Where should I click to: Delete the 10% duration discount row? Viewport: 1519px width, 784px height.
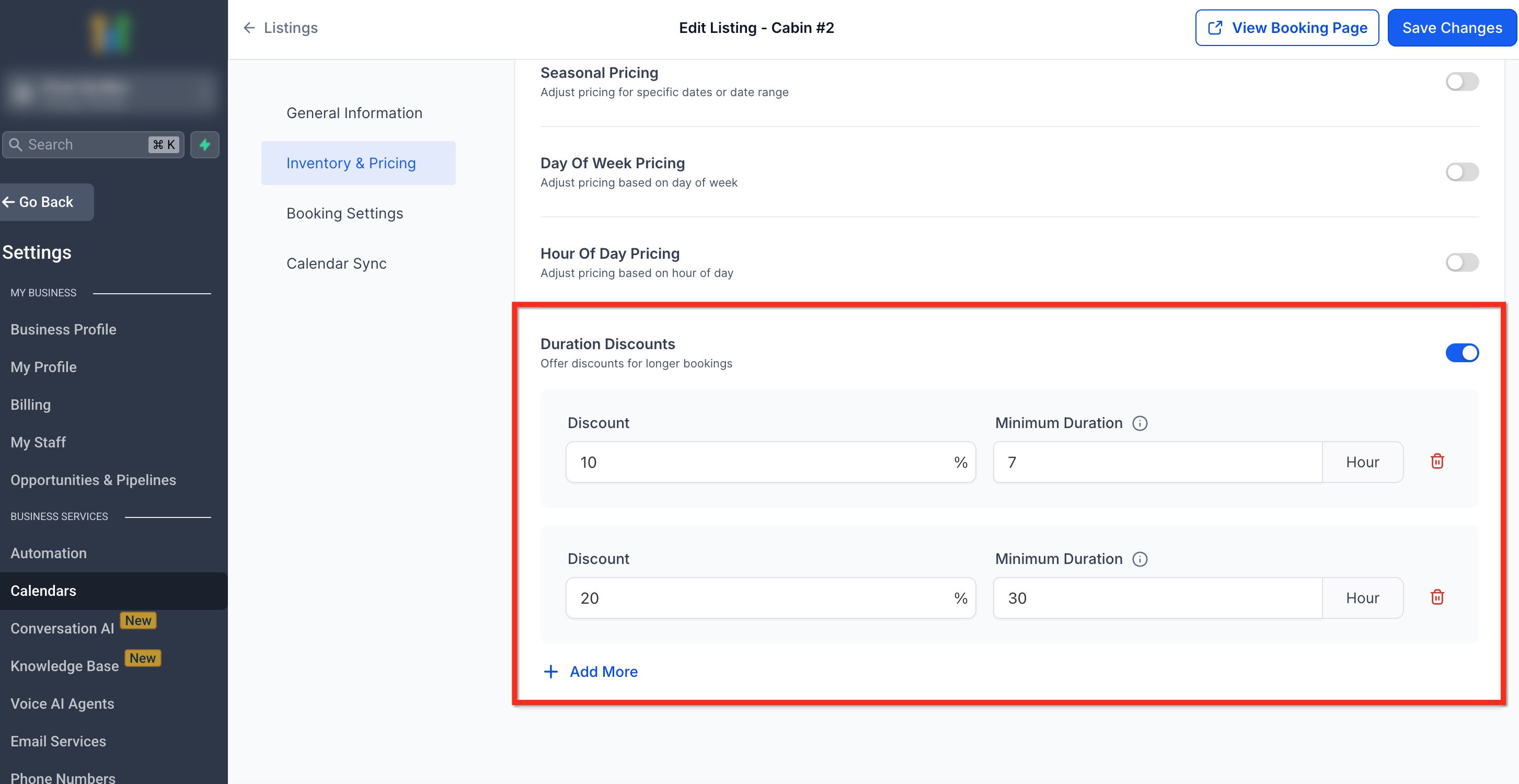pyautogui.click(x=1437, y=462)
